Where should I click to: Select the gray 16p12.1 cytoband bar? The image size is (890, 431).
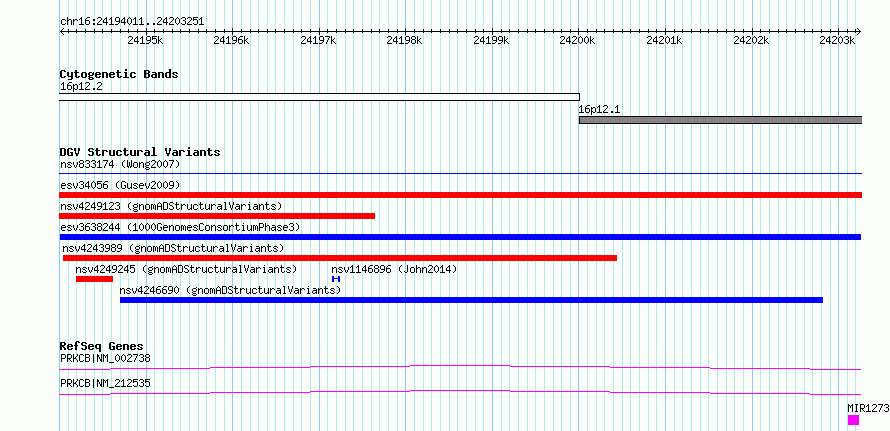(x=720, y=120)
